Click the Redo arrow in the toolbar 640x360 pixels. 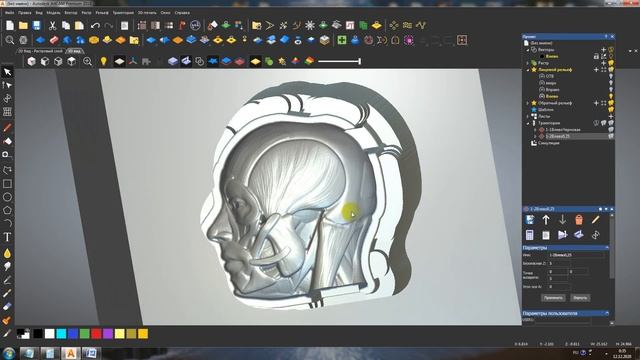pyautogui.click(x=109, y=25)
